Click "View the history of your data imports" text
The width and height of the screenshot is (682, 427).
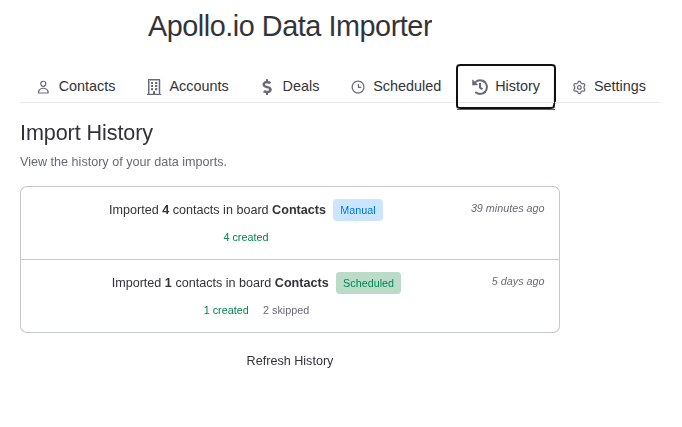coord(123,162)
